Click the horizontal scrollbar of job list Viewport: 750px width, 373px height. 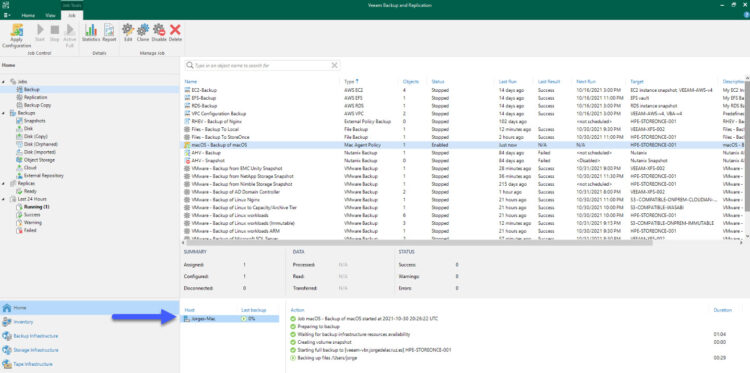coord(419,242)
